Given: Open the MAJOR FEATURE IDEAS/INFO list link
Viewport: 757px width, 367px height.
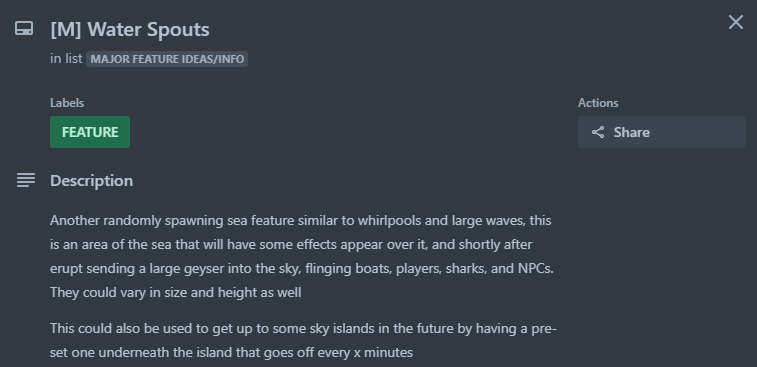Looking at the screenshot, I should coord(167,59).
